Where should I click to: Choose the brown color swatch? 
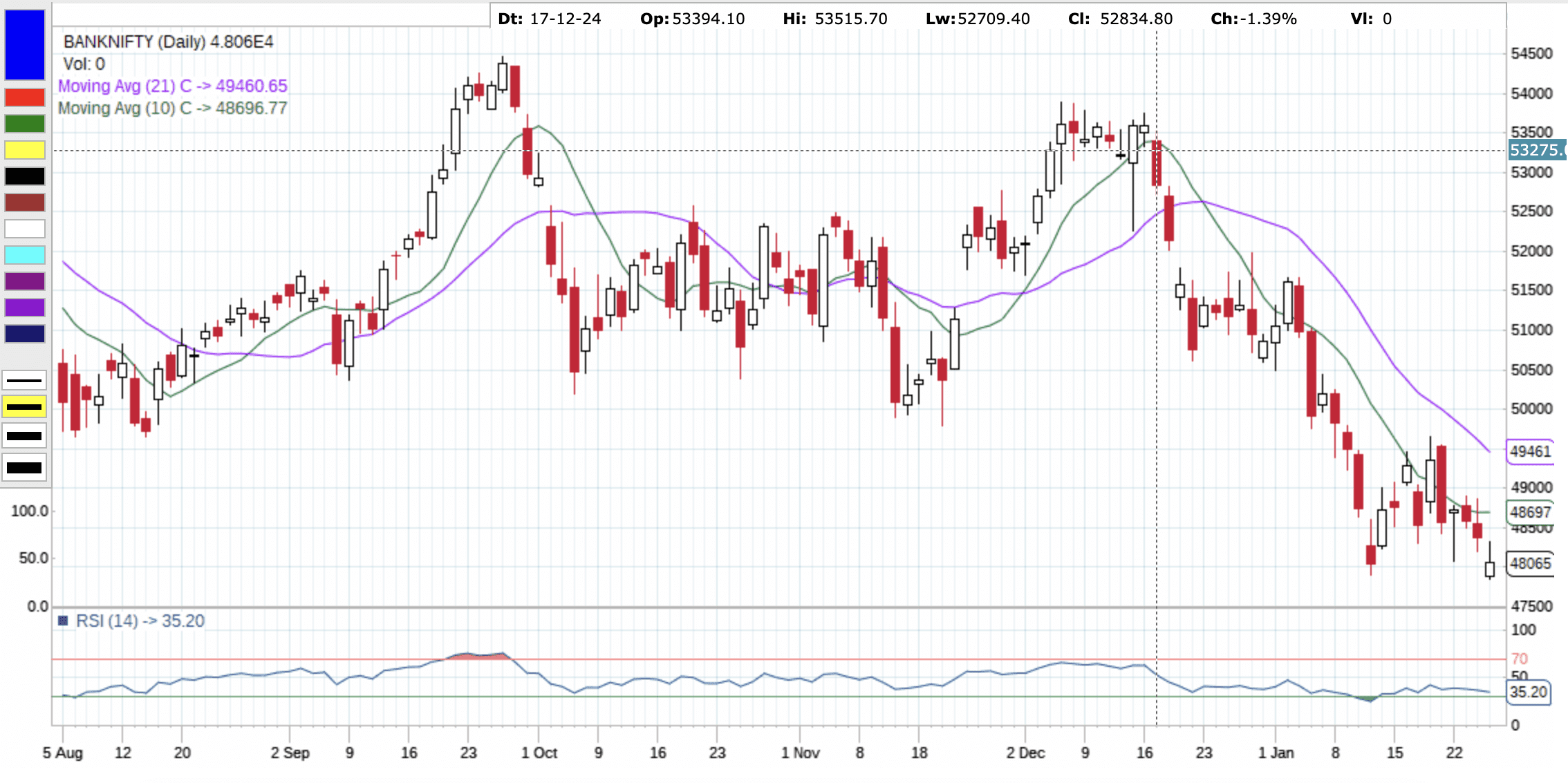[x=25, y=202]
